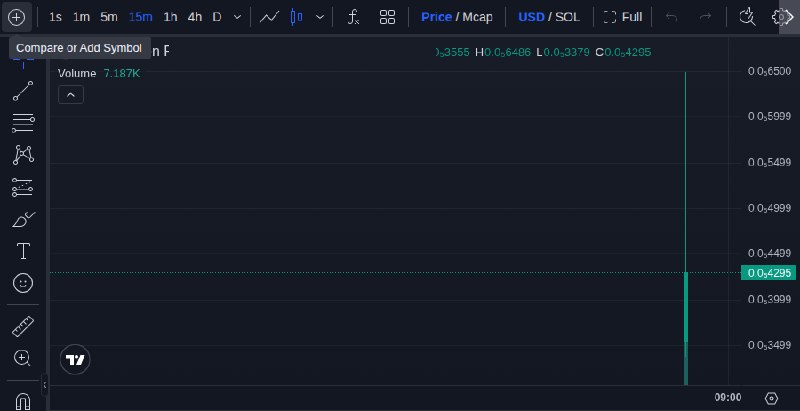The image size is (800, 411).
Task: Switch currency to SOL
Action: [x=567, y=17]
